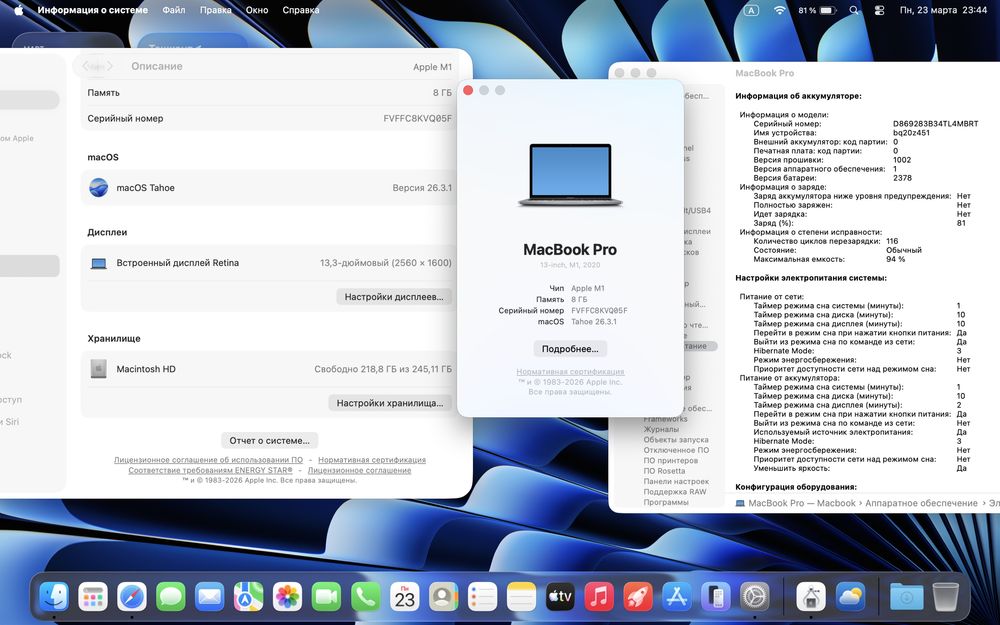Open Лицензионное соглашение об использовании ПО link
Image resolution: width=1000 pixels, height=625 pixels.
coord(209,460)
